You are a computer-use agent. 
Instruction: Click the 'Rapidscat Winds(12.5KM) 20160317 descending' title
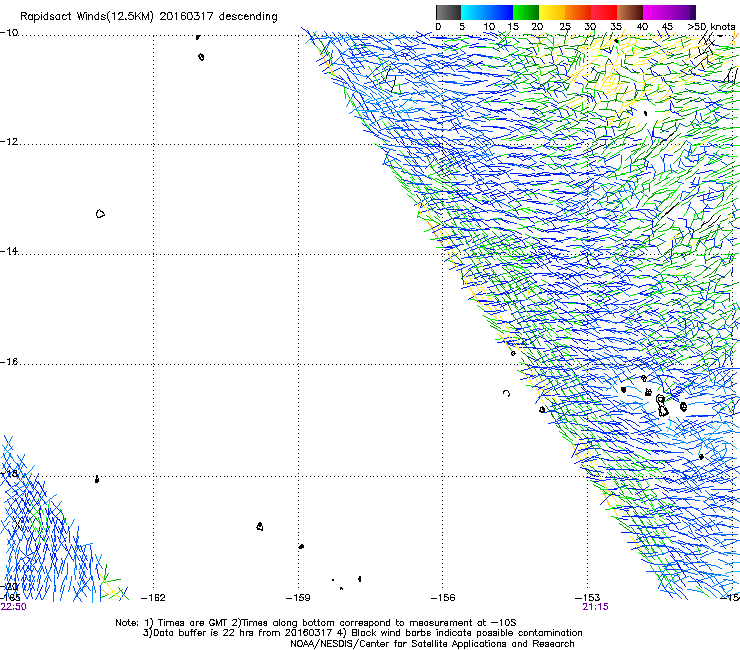[x=149, y=17]
